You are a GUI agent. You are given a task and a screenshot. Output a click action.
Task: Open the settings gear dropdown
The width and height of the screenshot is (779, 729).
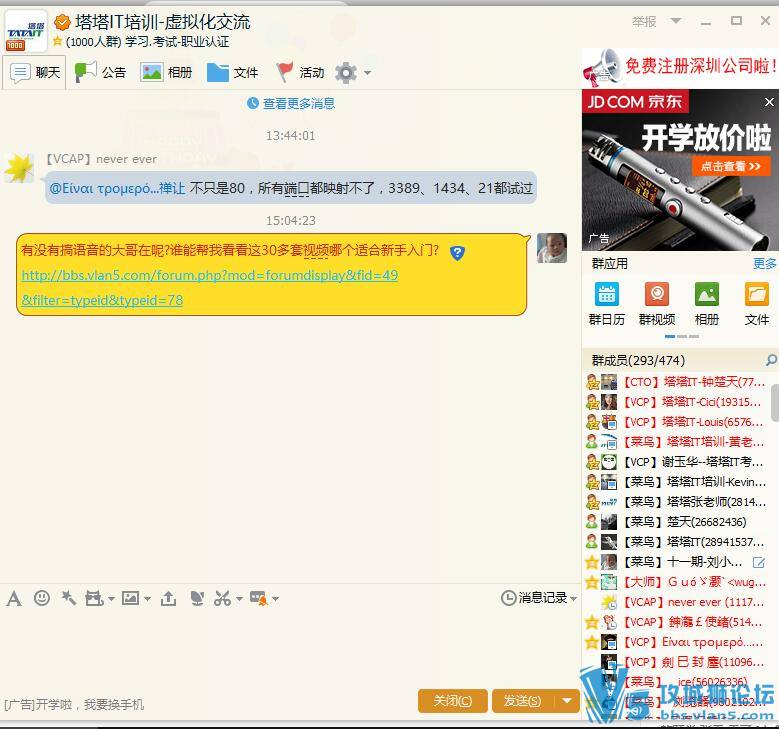coord(352,72)
